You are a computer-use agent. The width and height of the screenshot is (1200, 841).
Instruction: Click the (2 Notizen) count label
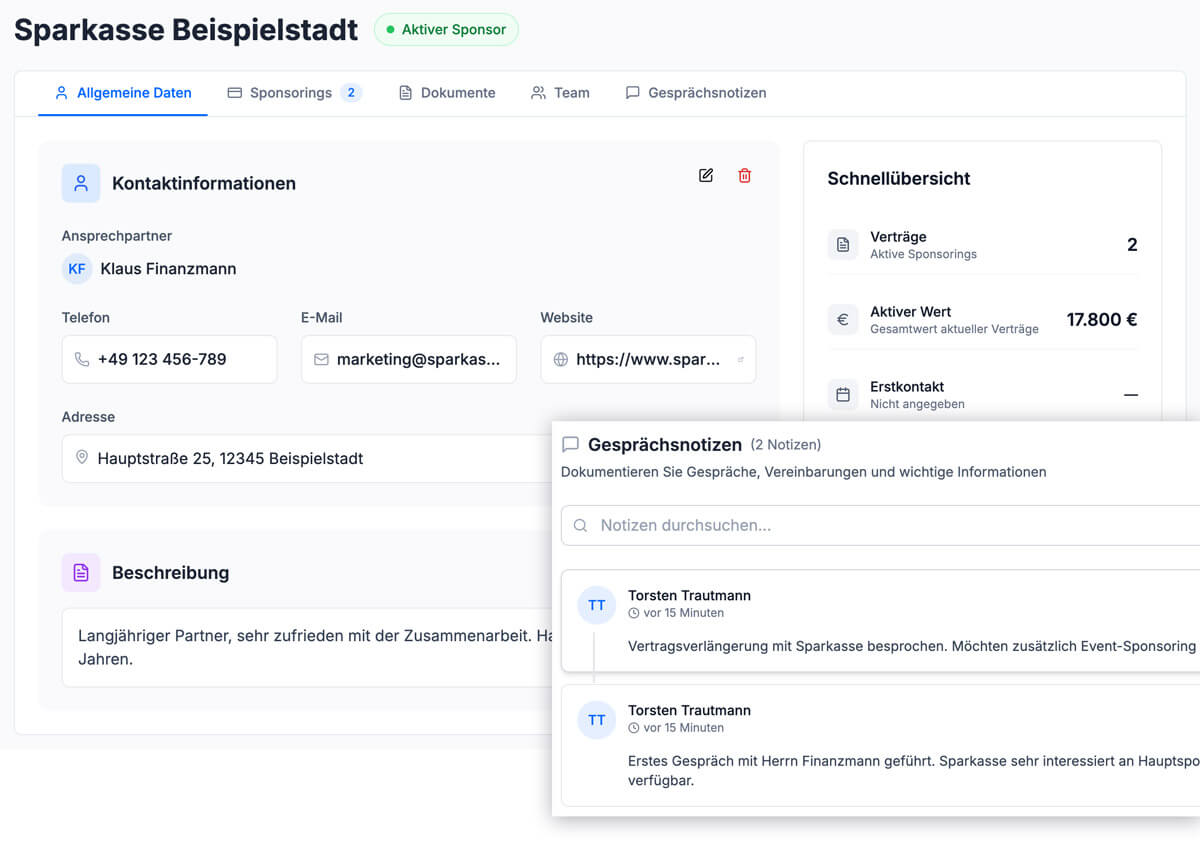(786, 445)
